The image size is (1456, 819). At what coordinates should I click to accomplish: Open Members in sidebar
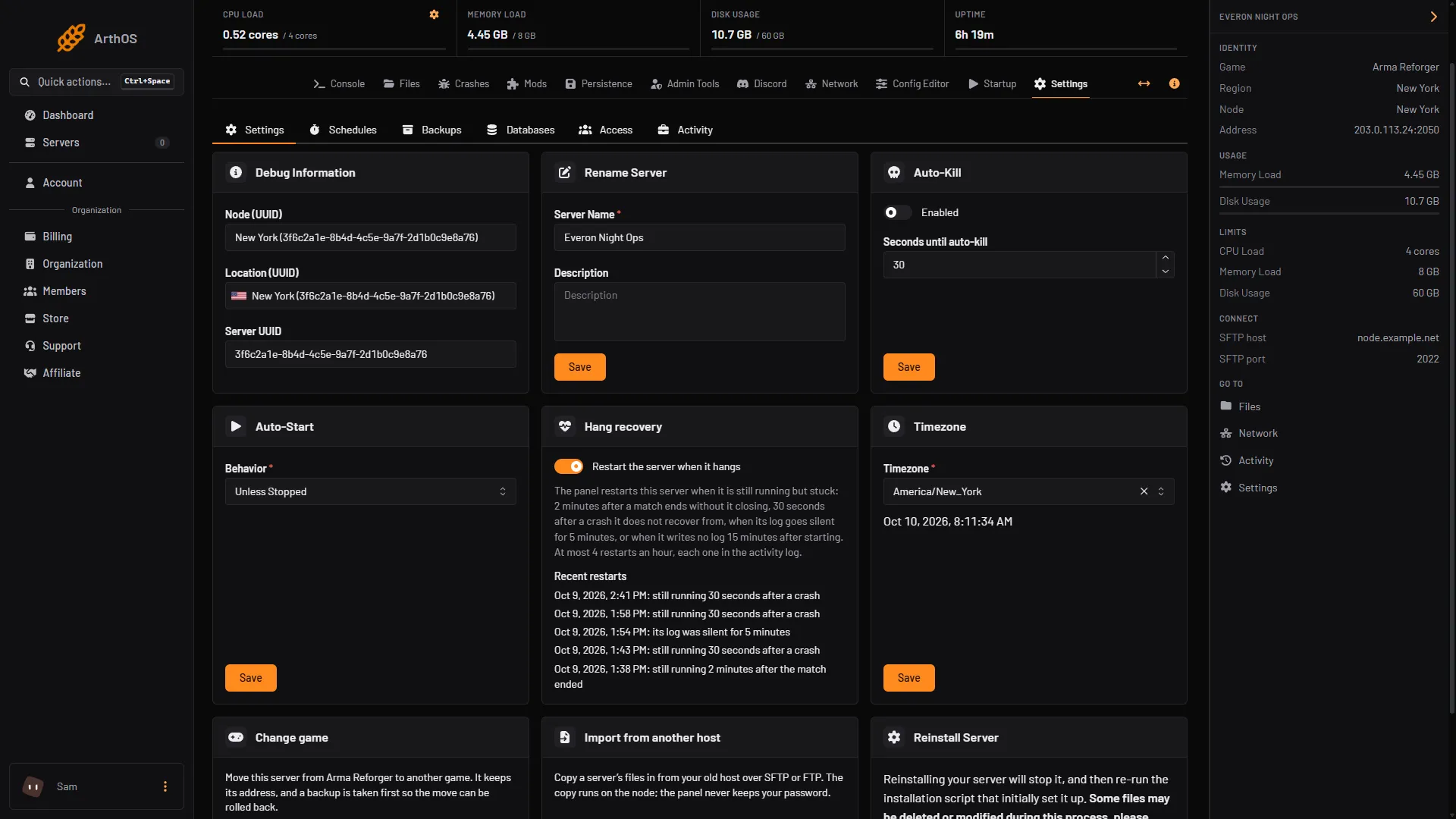(x=96, y=291)
